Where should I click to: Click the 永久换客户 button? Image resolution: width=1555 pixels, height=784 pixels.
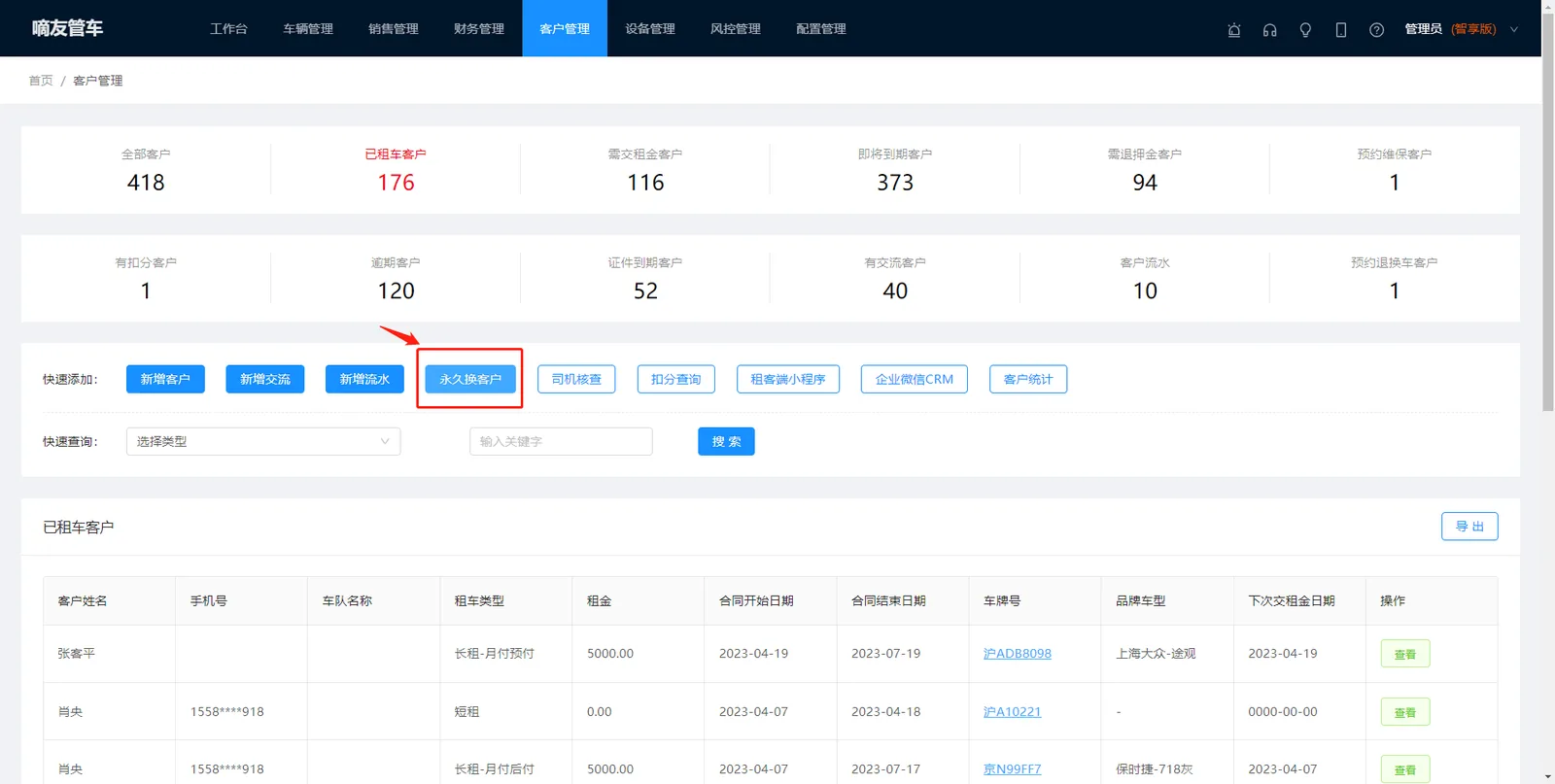coord(470,379)
